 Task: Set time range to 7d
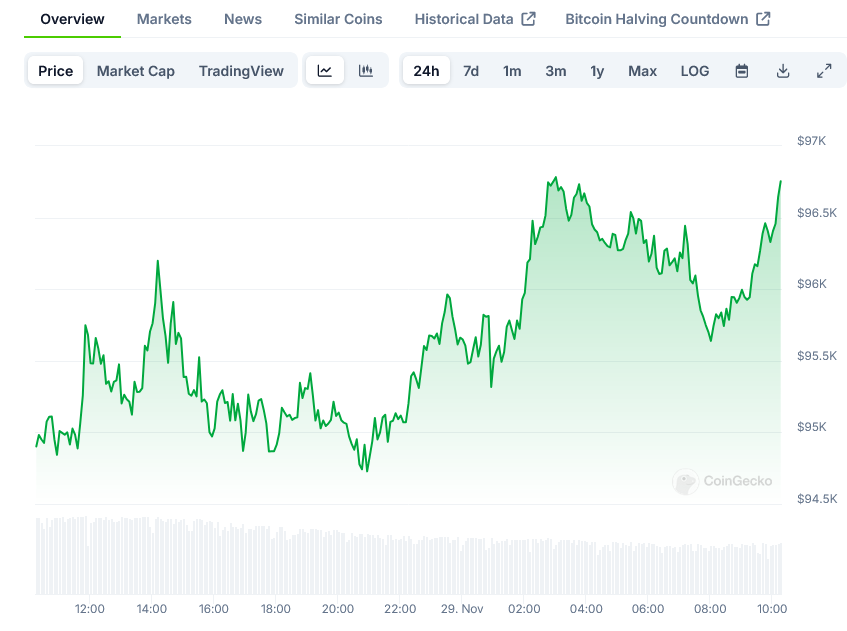(x=471, y=71)
